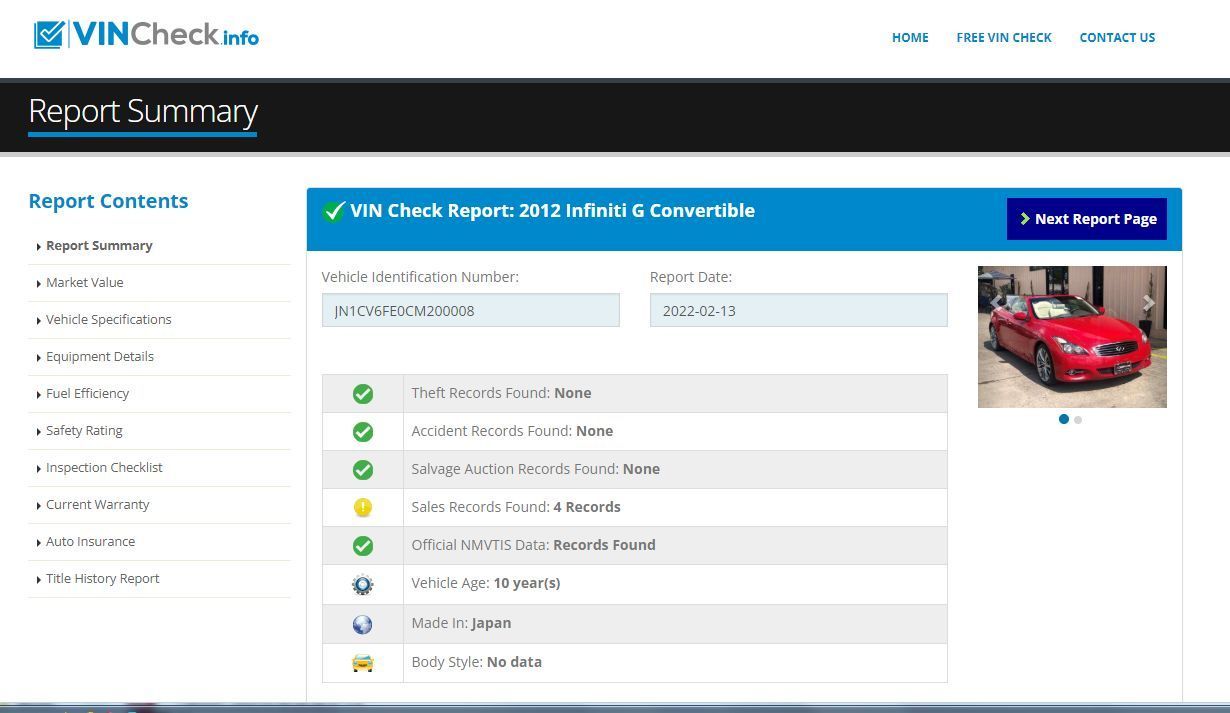Click the green check beside Official NMVTIS Data
The width and height of the screenshot is (1230, 713).
363,546
